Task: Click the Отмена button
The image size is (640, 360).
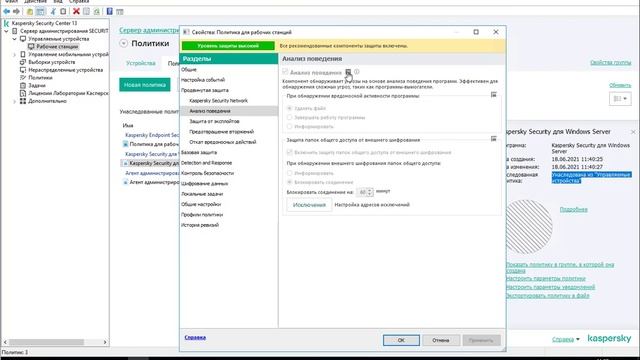Action: (x=441, y=340)
